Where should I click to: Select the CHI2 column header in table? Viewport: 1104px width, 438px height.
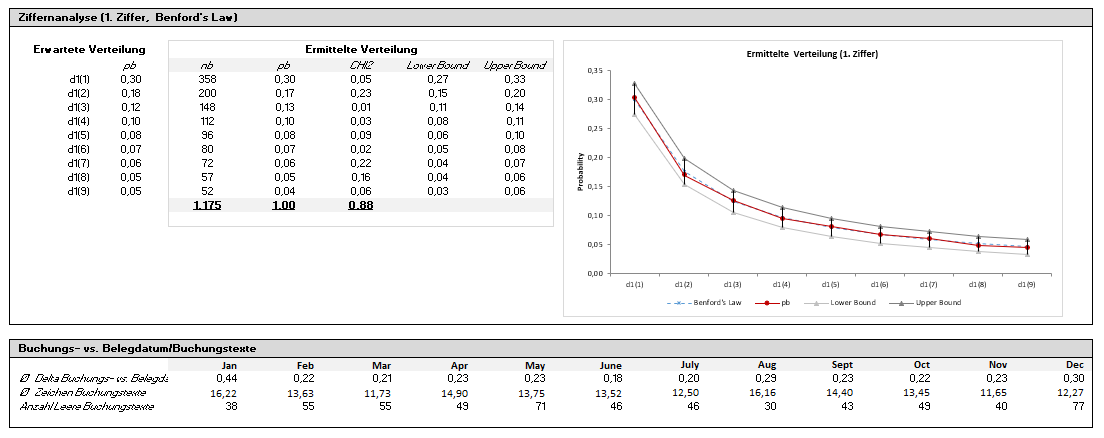359,65
